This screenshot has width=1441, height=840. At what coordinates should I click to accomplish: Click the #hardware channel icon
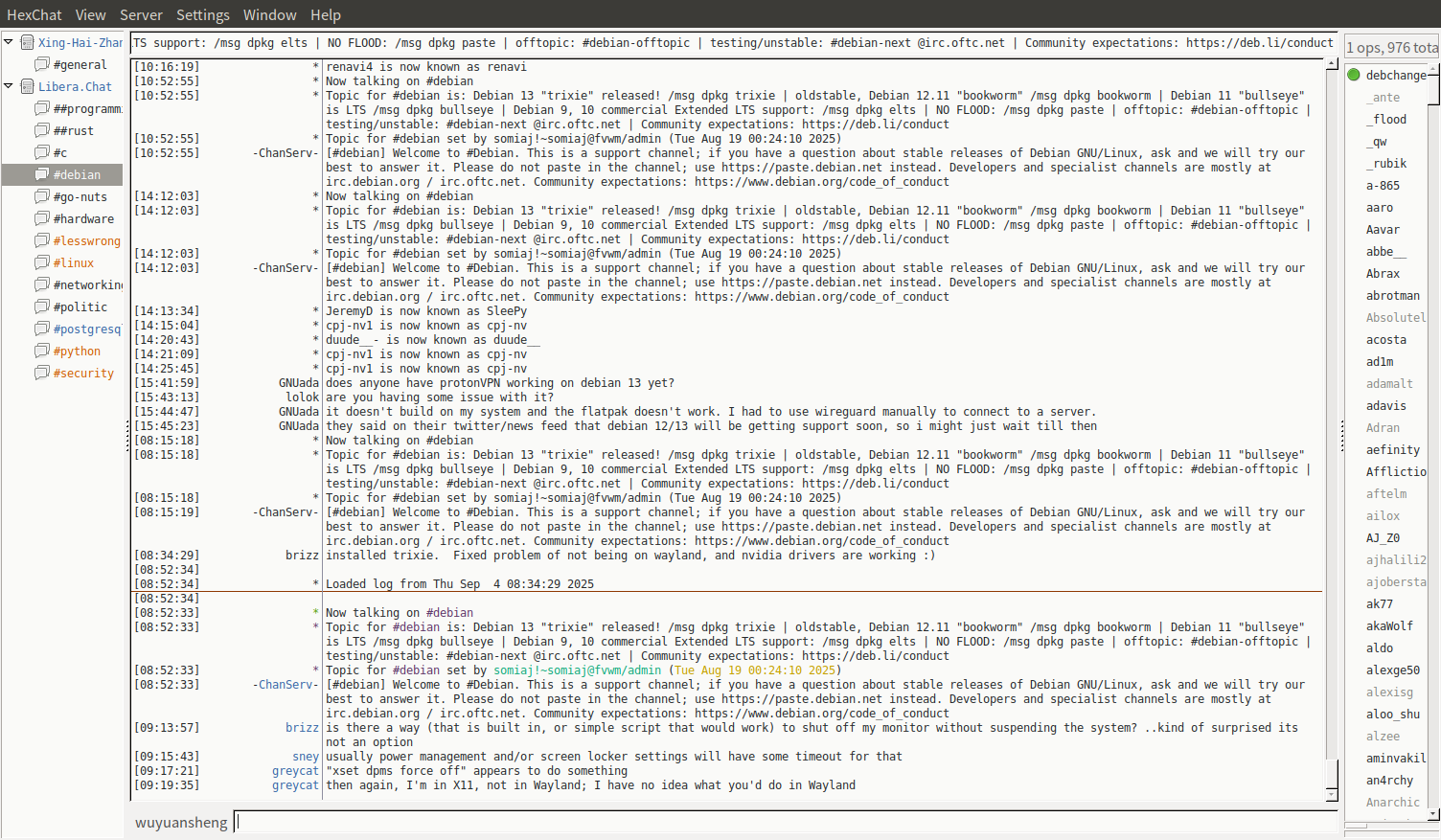(x=42, y=218)
